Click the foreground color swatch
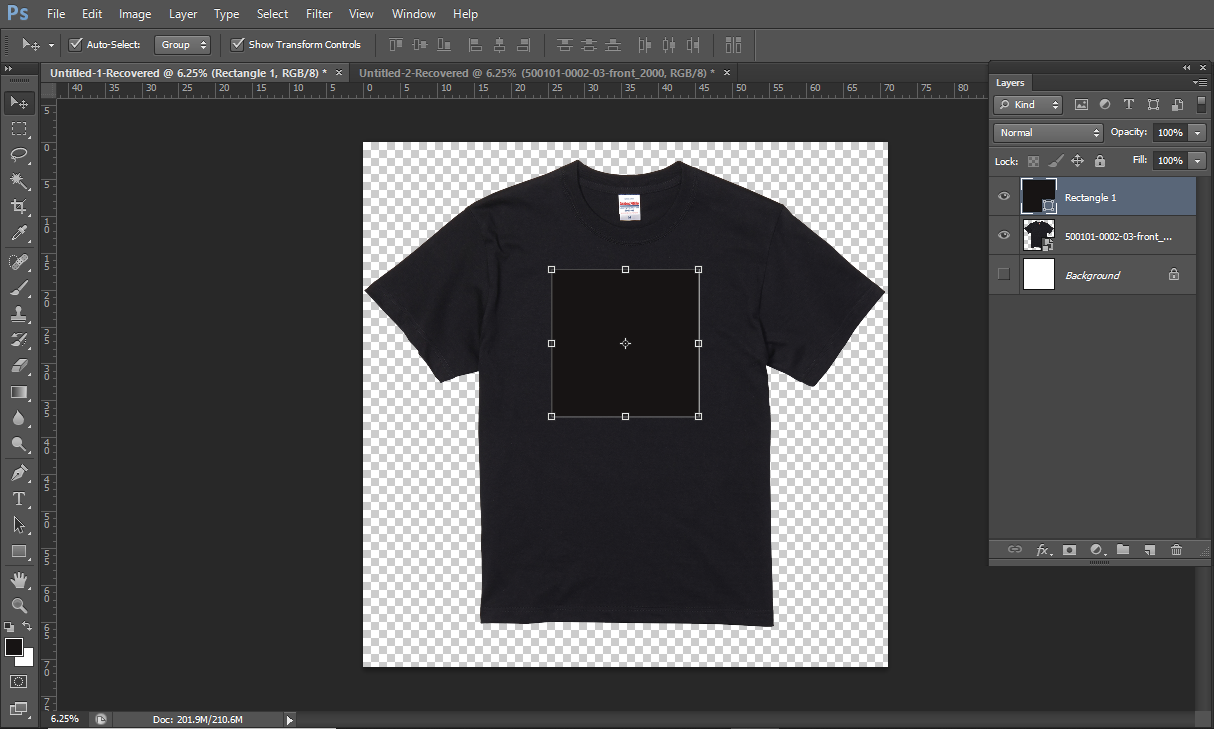1214x729 pixels. coord(14,647)
